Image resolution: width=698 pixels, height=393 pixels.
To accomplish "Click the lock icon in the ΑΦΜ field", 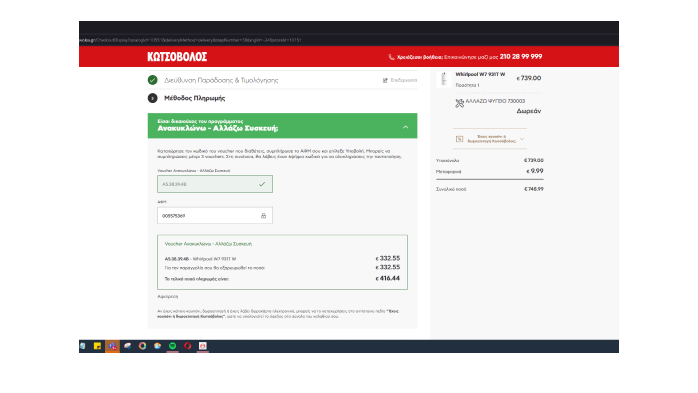I will tap(263, 216).
